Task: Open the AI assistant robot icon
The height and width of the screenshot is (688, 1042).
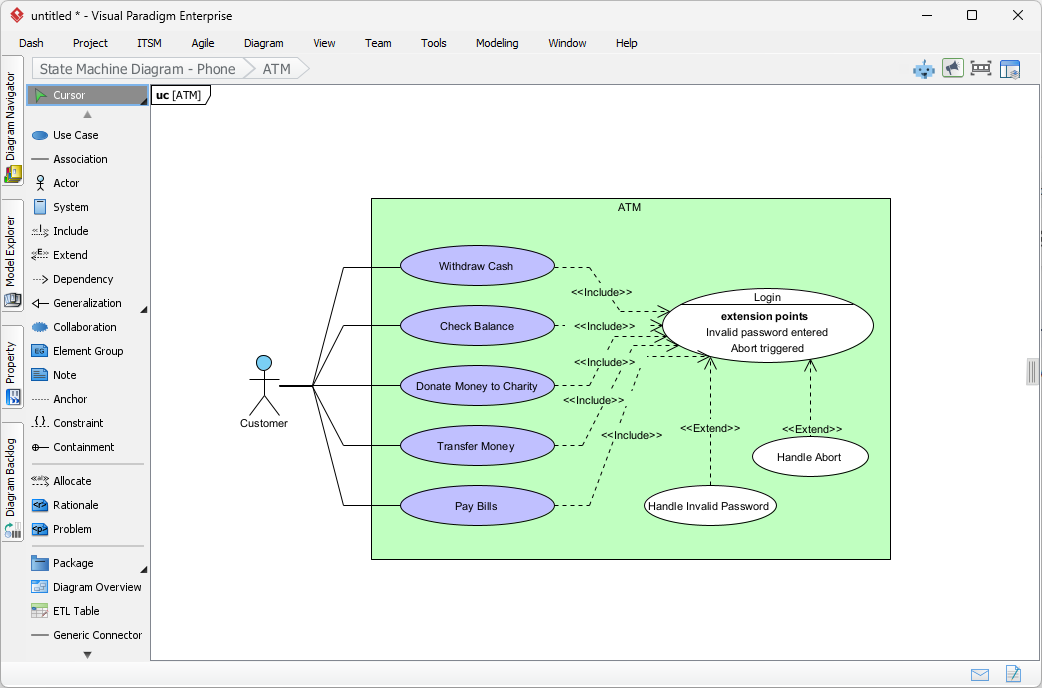Action: click(923, 68)
